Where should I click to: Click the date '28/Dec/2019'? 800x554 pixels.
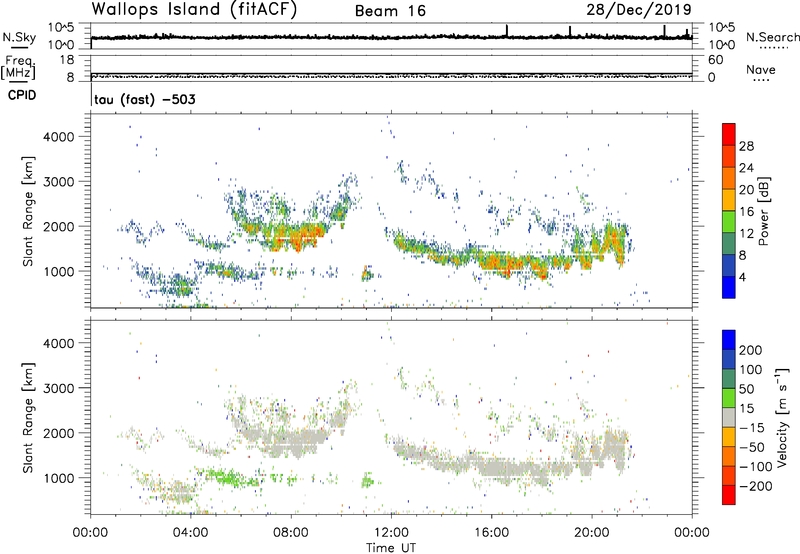[x=639, y=9]
